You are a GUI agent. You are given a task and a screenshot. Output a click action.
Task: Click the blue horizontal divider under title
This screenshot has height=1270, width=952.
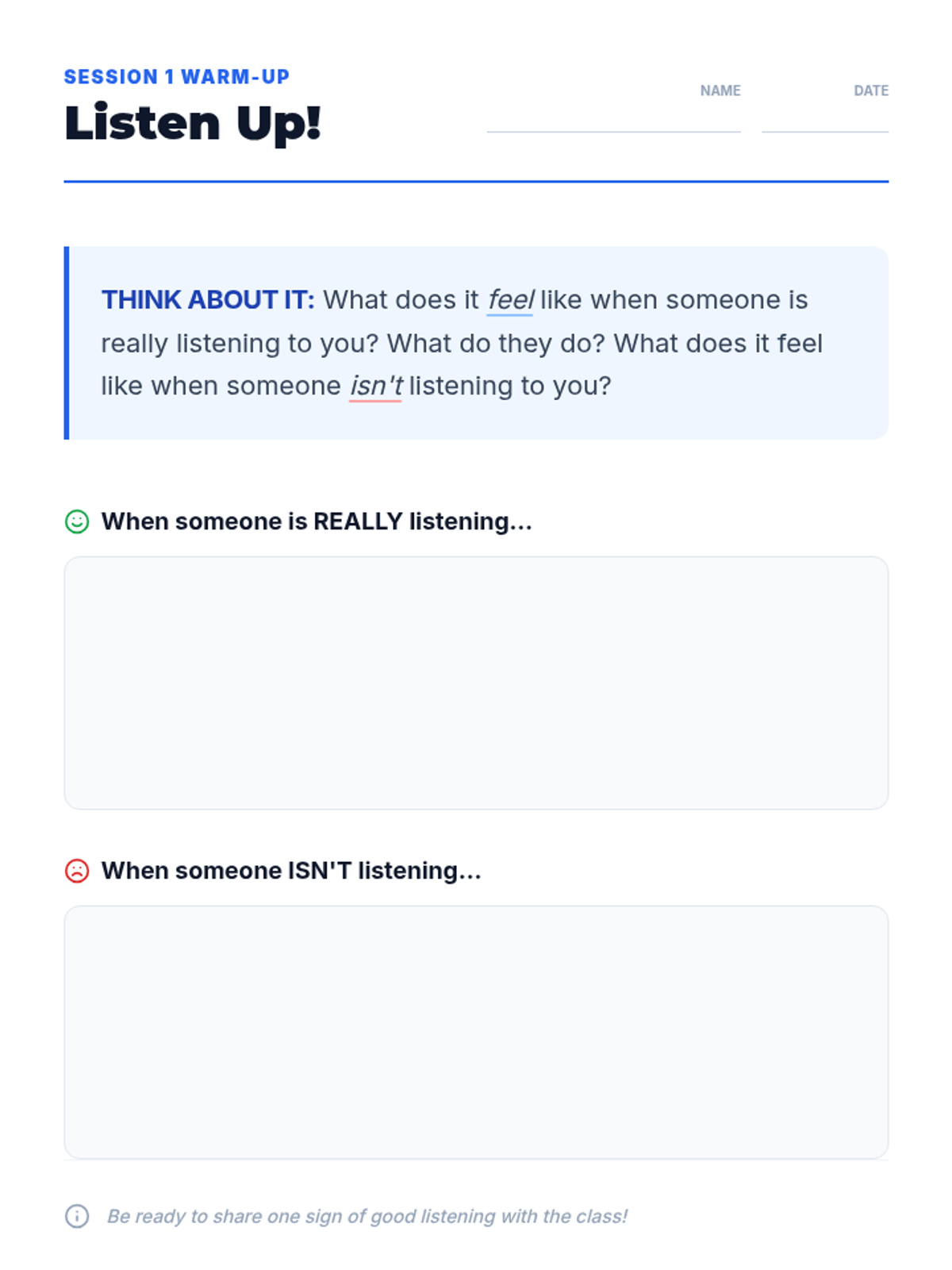(x=476, y=182)
